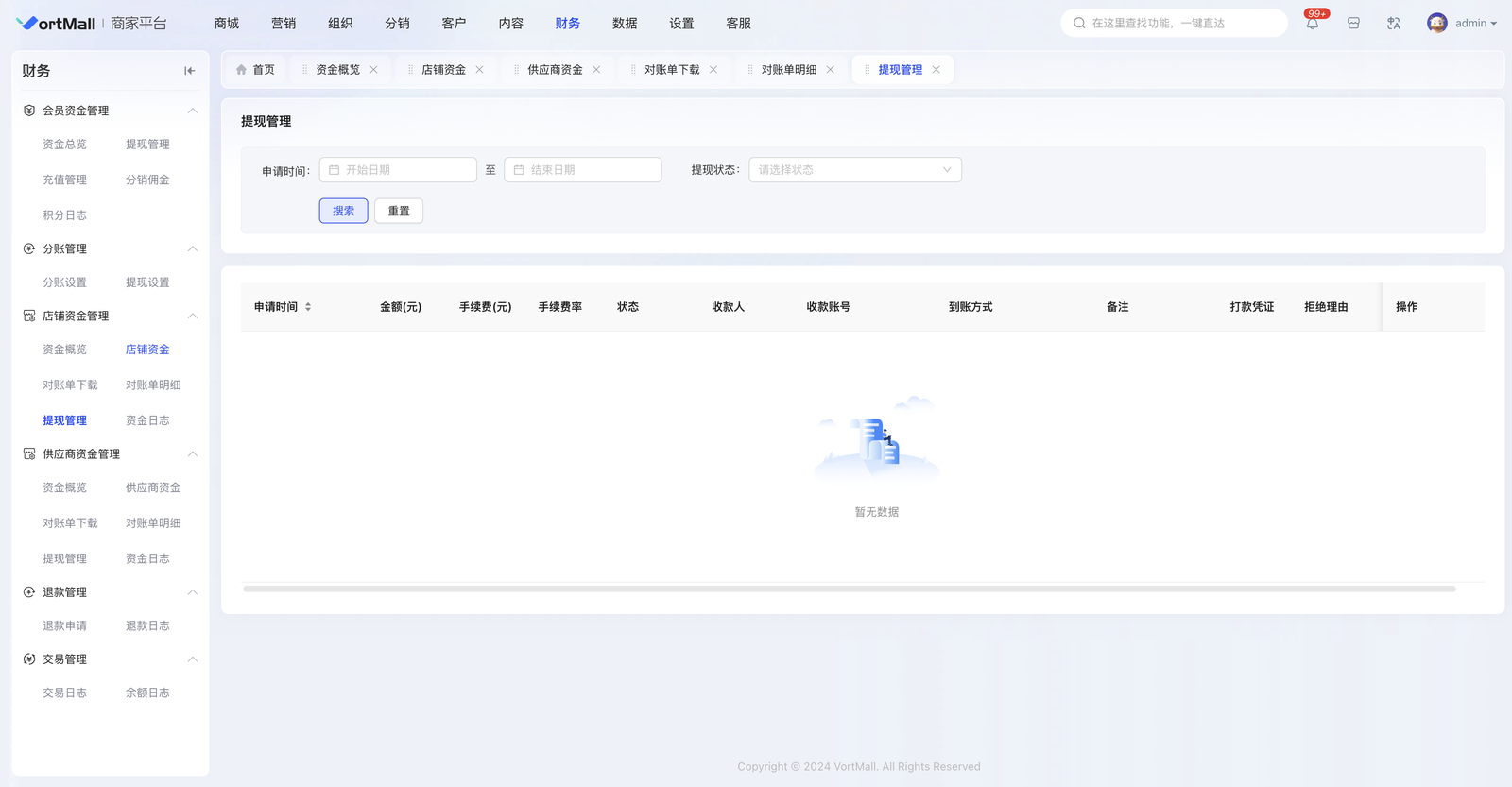The height and width of the screenshot is (787, 1512).
Task: Collapse the 供应商资金管理 section
Action: [192, 454]
